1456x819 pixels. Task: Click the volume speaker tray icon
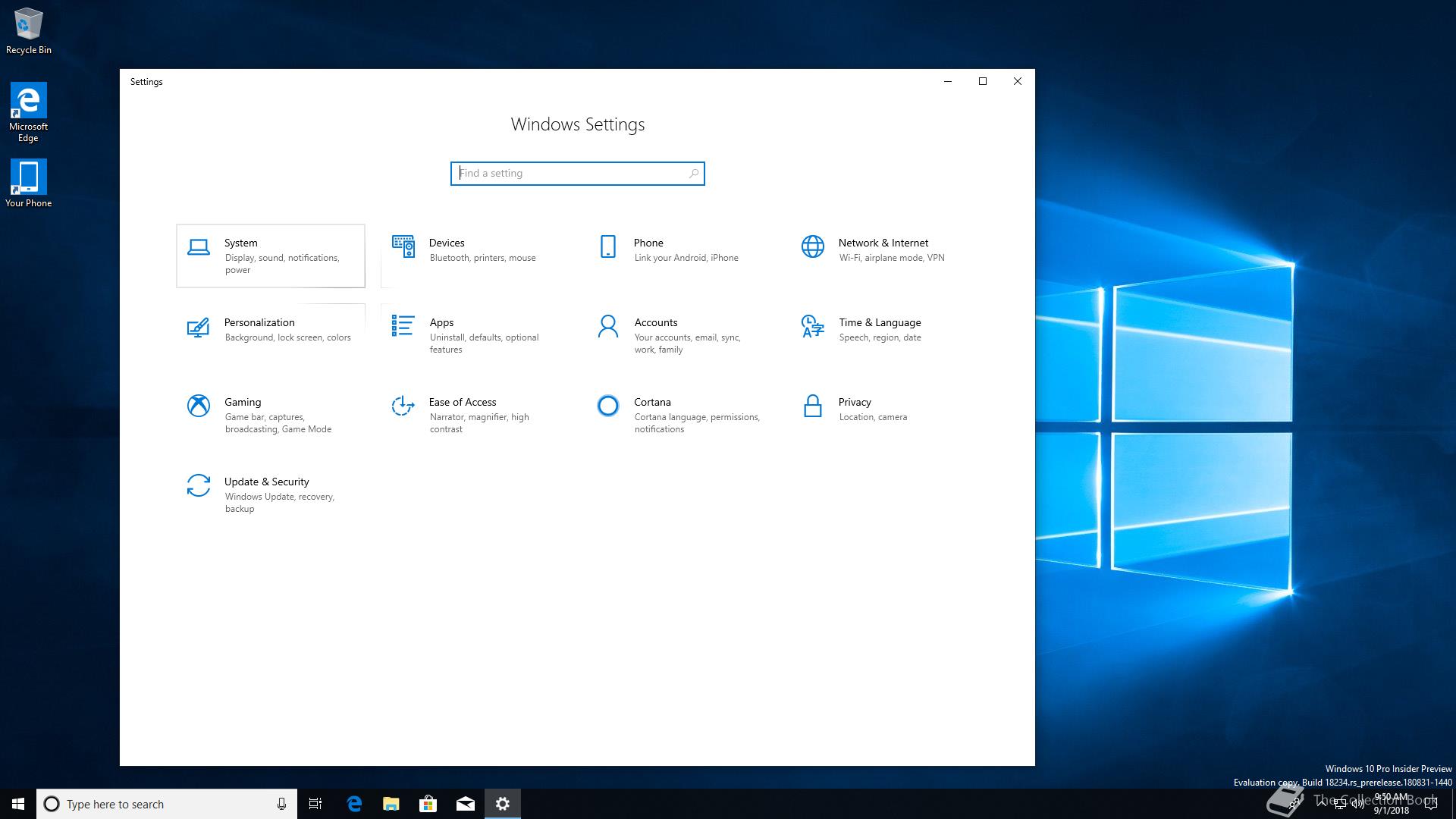1357,805
